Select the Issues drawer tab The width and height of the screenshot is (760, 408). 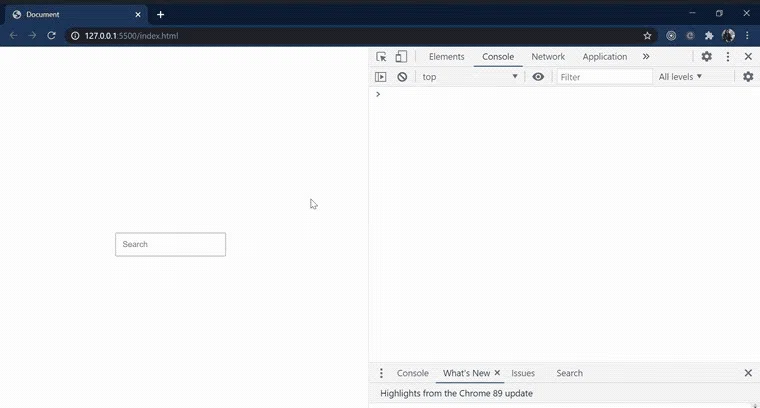click(x=522, y=373)
